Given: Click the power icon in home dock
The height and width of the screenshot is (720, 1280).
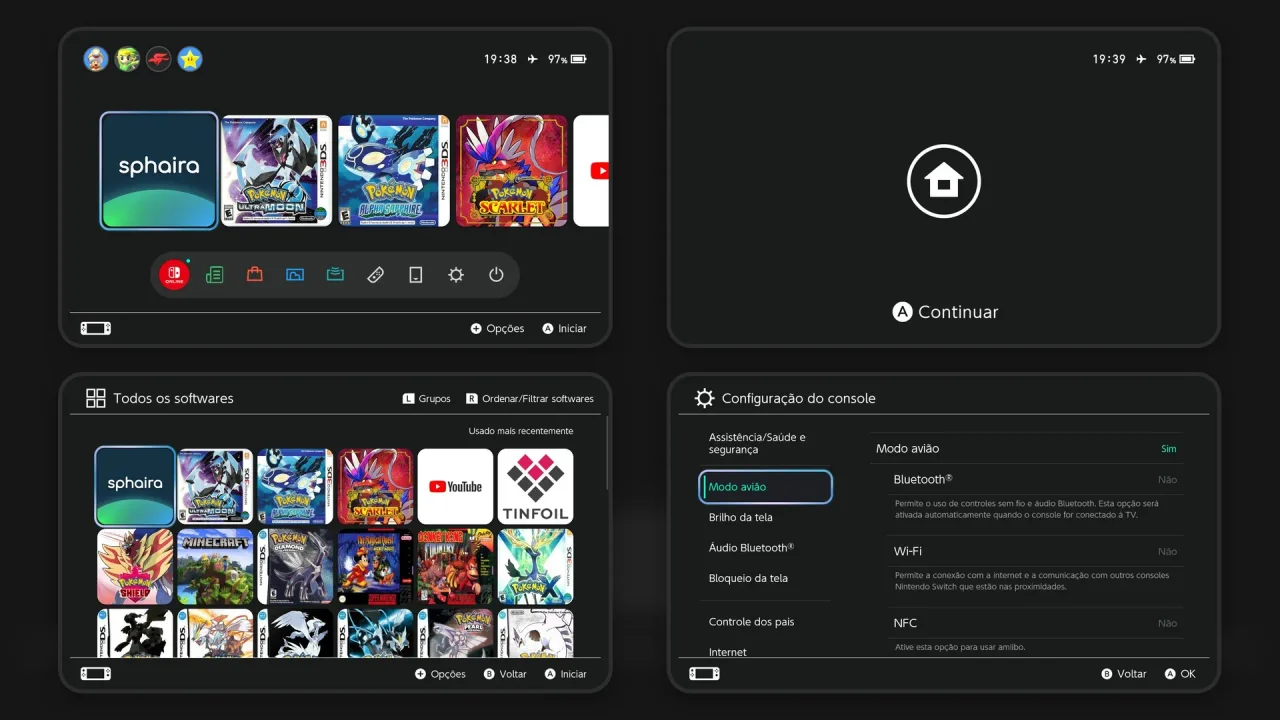Looking at the screenshot, I should (x=496, y=275).
